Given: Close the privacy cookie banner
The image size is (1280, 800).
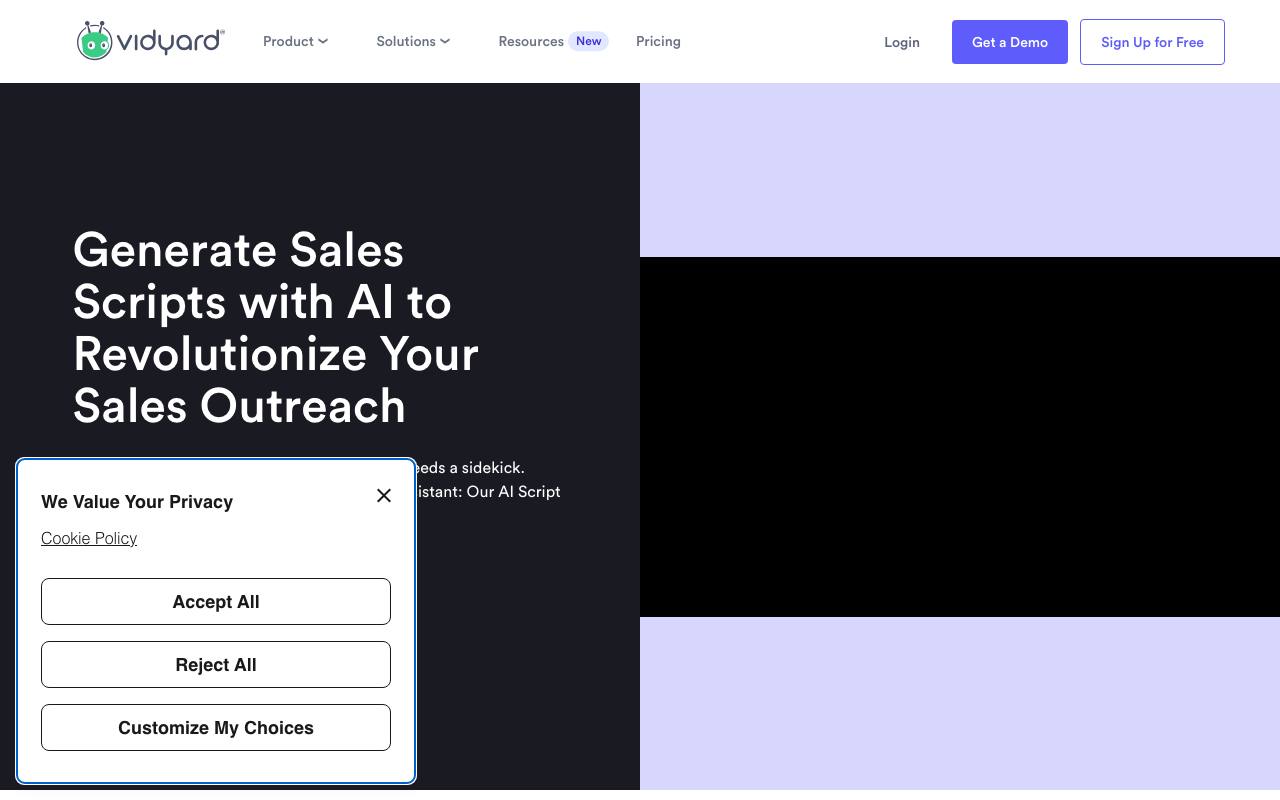Looking at the screenshot, I should 384,495.
